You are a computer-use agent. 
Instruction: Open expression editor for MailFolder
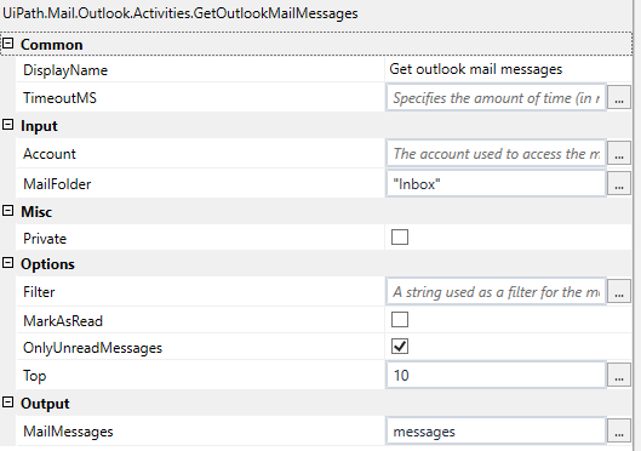619,183
